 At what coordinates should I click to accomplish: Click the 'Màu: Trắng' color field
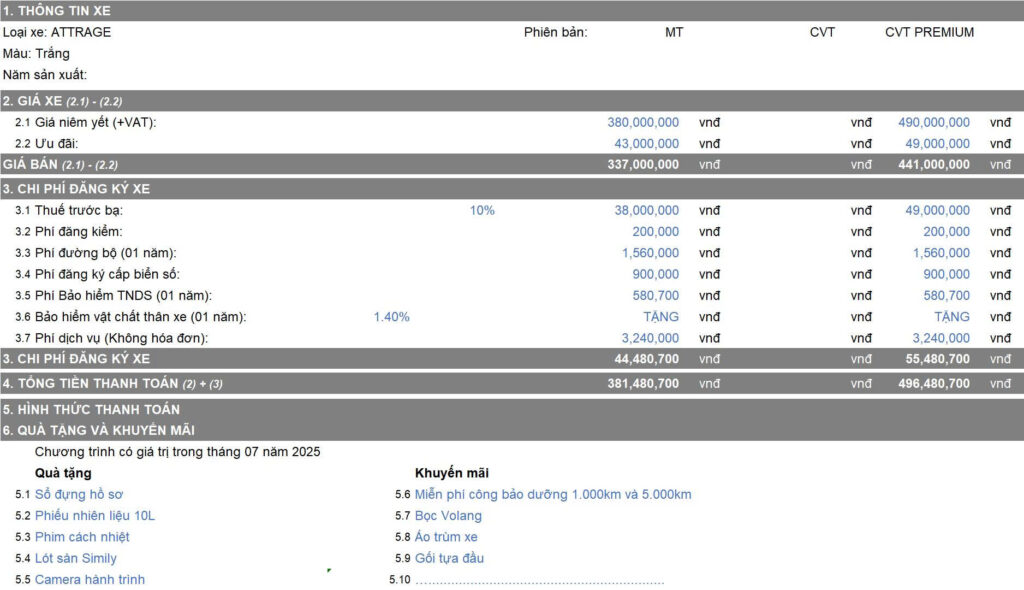36,53
